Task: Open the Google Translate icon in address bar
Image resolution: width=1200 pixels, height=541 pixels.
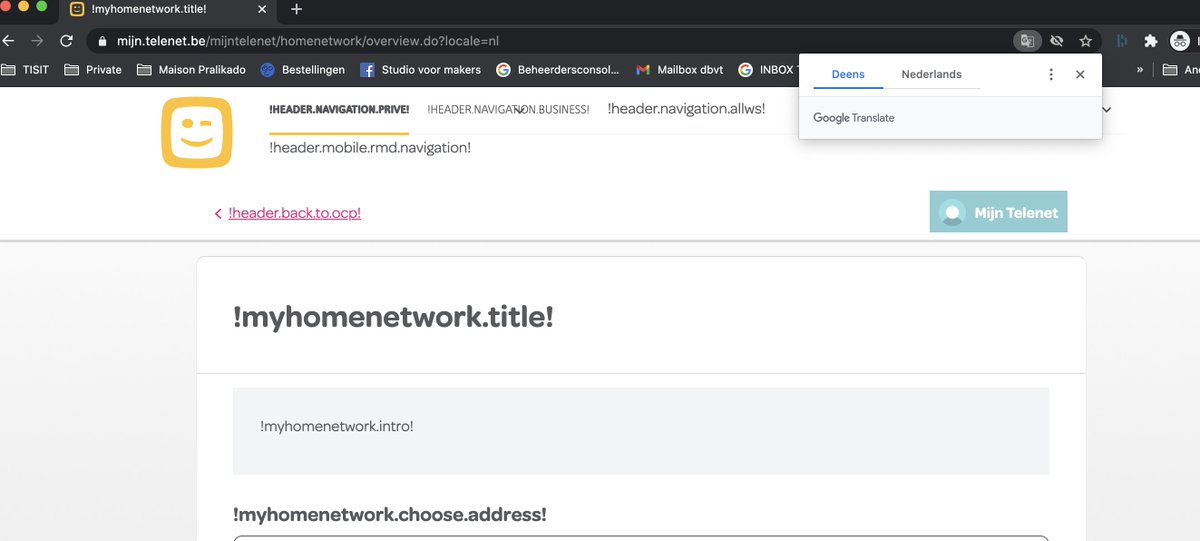Action: (1026, 41)
